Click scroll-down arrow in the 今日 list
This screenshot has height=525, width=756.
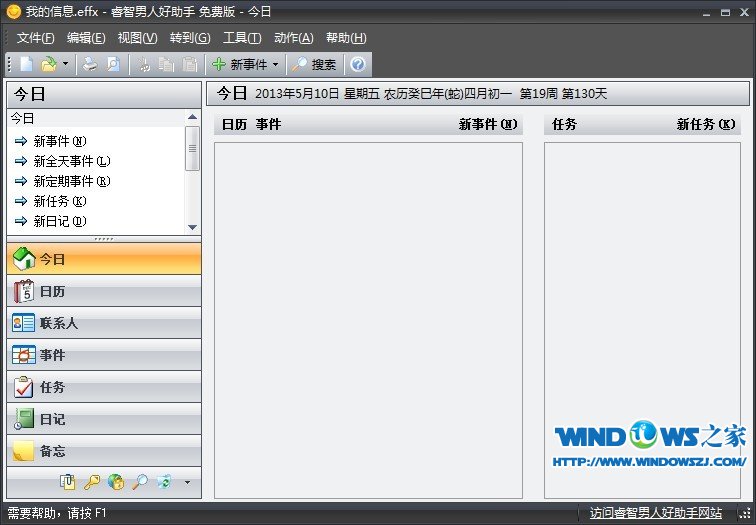(193, 224)
